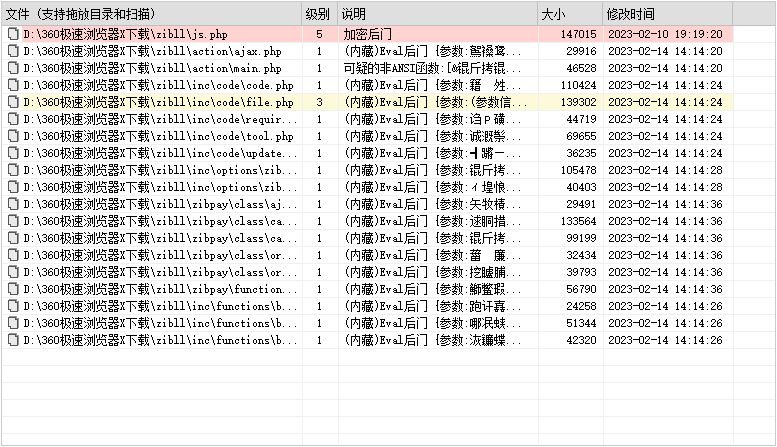Click the 说明 column header
This screenshot has width=777, height=447.
[x=438, y=14]
